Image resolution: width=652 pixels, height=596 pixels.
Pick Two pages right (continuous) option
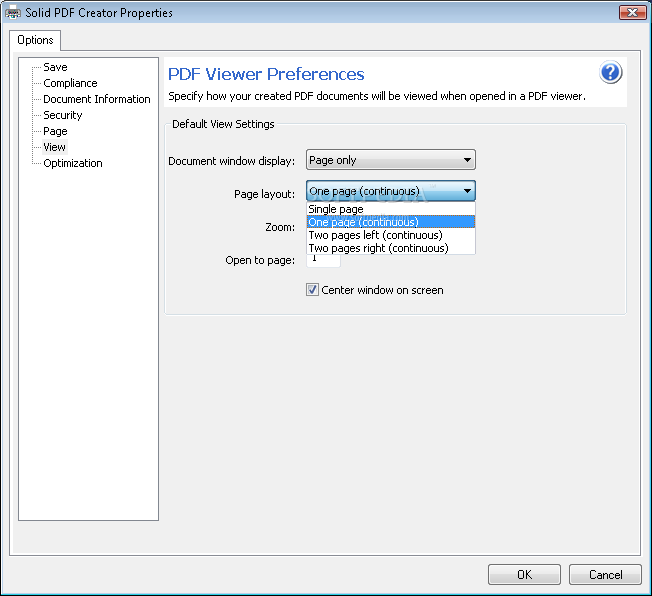point(390,248)
